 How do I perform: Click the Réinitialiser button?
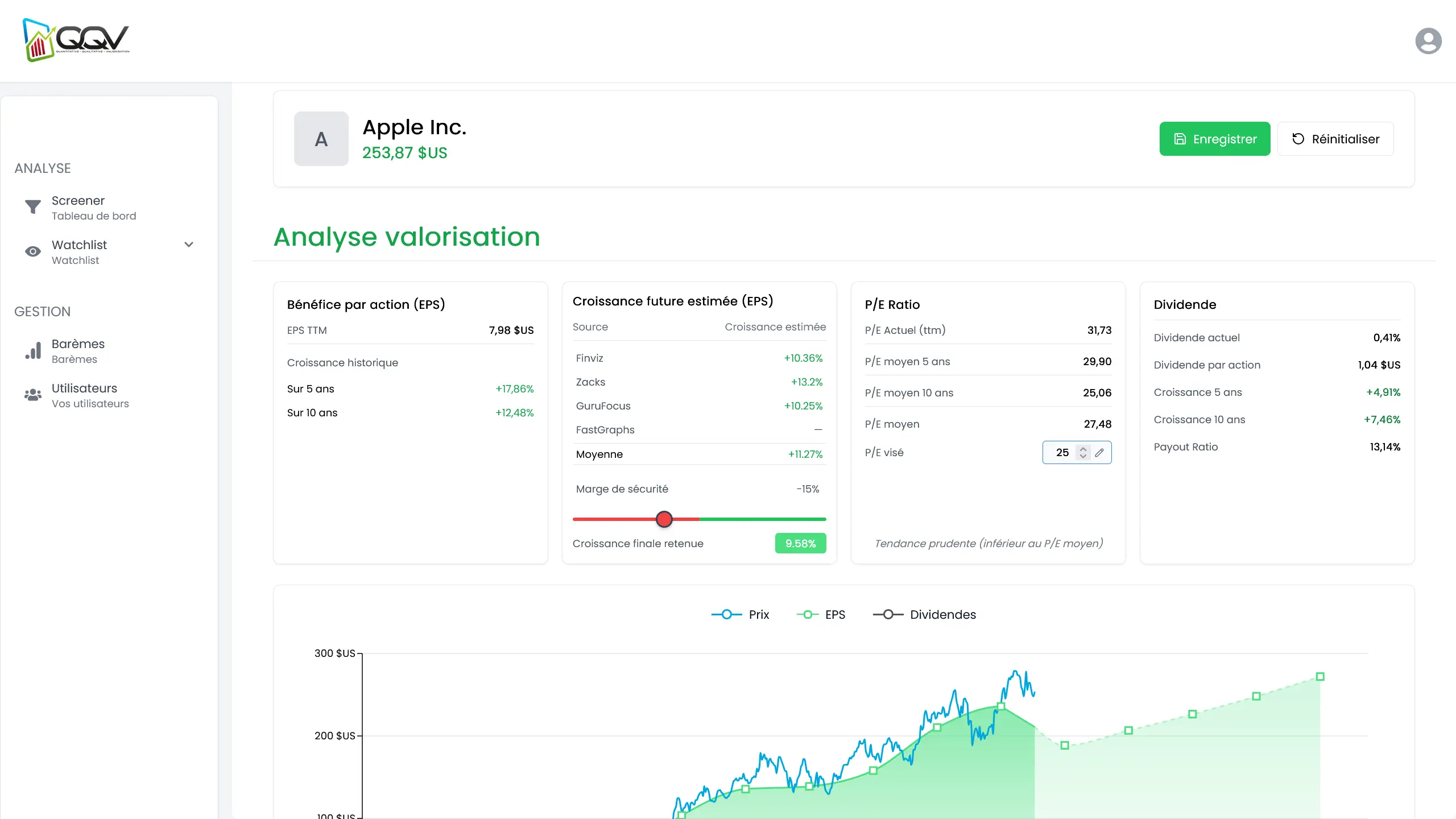tap(1335, 138)
